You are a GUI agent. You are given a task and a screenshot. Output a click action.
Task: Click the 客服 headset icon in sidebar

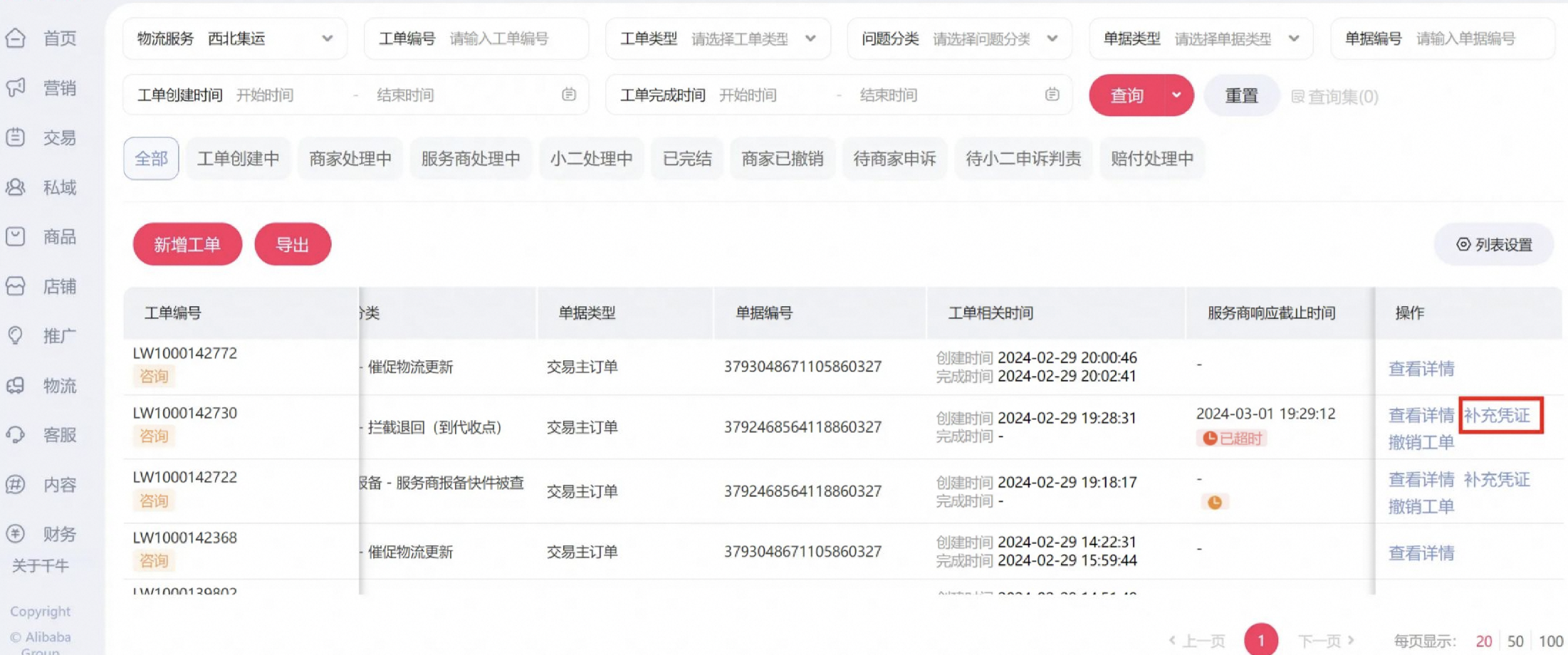pyautogui.click(x=16, y=434)
